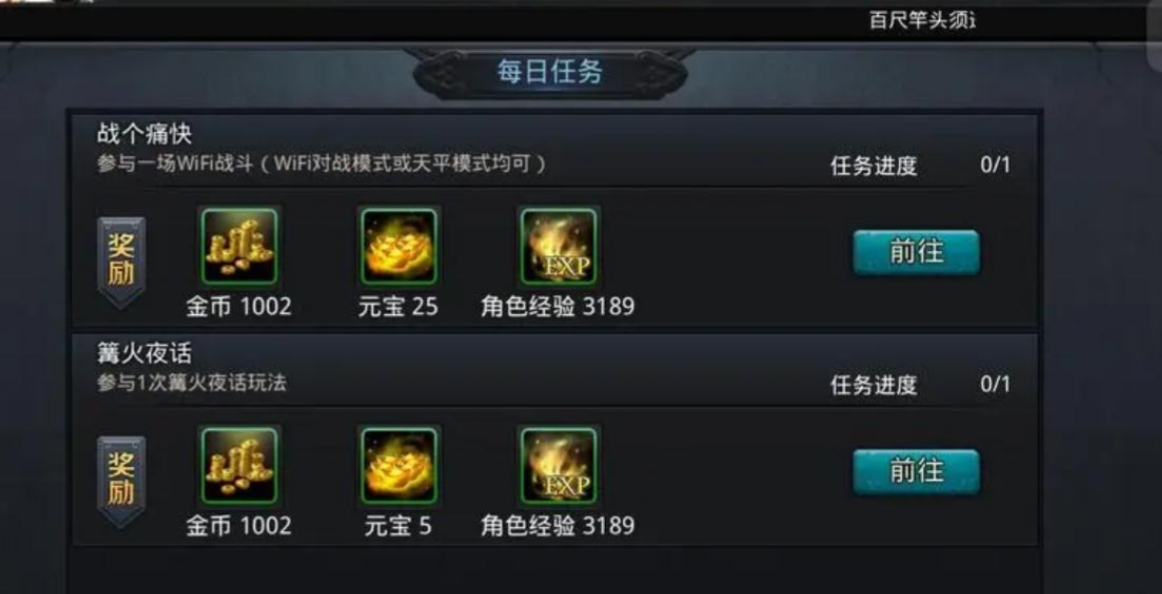Click the 战个痛快 task title

click(x=145, y=134)
